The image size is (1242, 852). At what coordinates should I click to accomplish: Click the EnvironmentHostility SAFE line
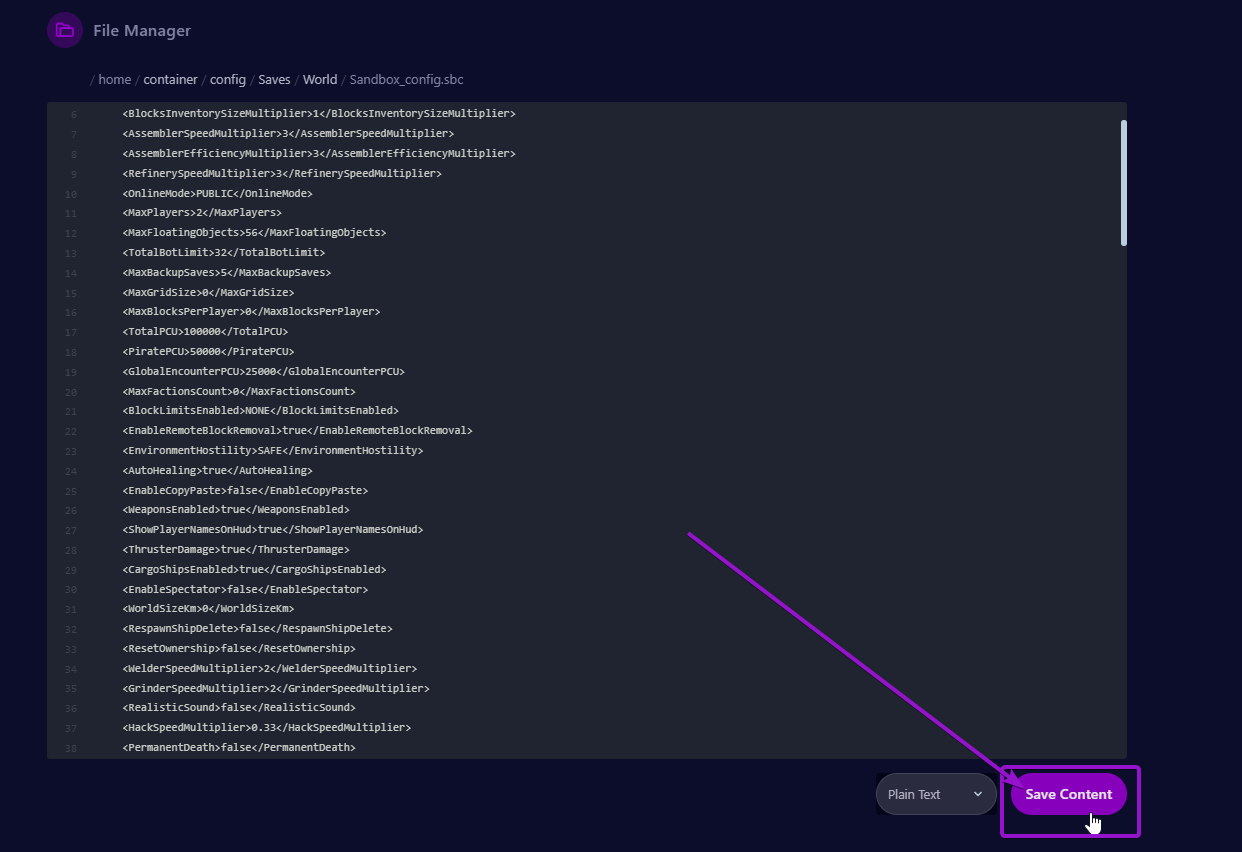tap(272, 451)
